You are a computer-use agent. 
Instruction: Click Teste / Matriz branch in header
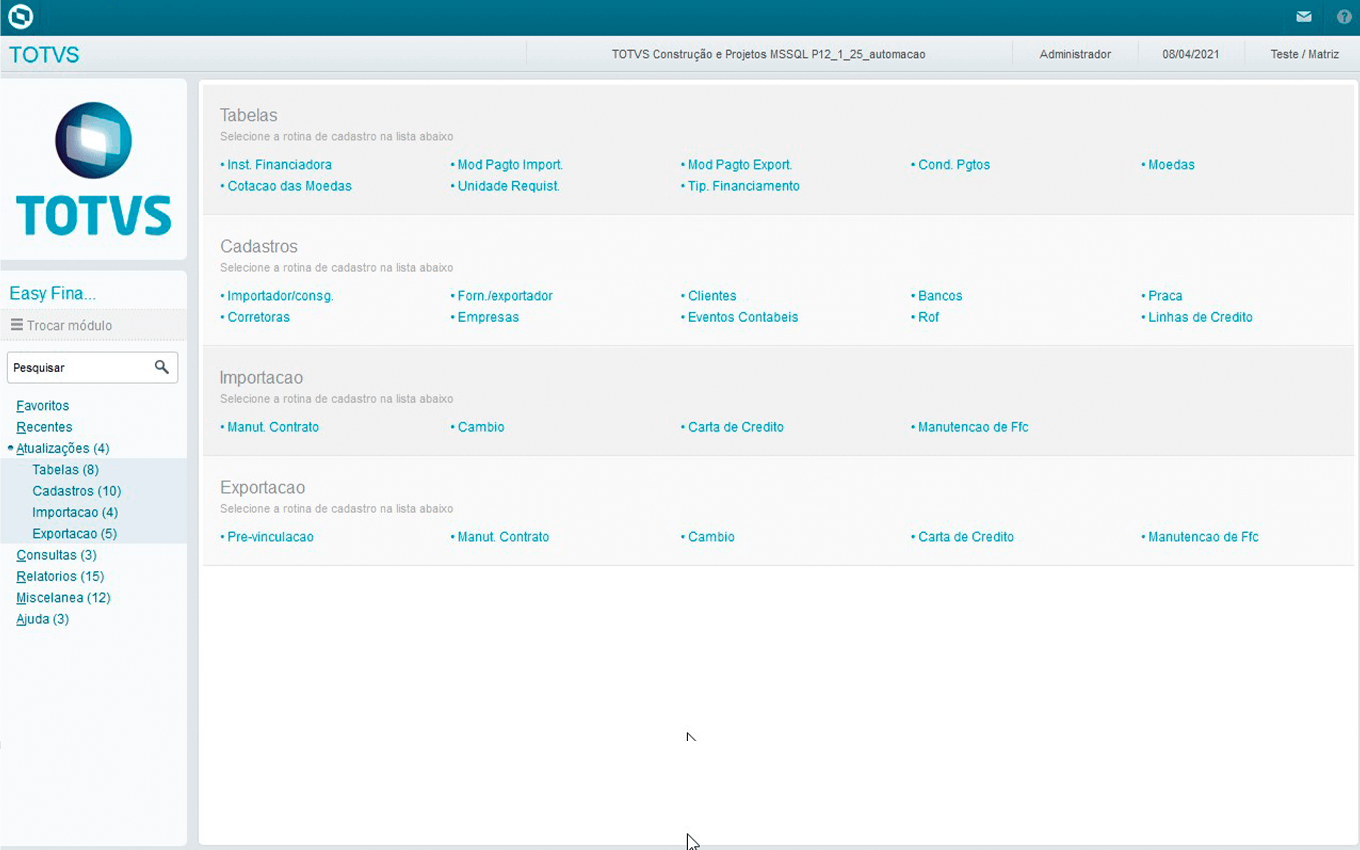(x=1304, y=54)
